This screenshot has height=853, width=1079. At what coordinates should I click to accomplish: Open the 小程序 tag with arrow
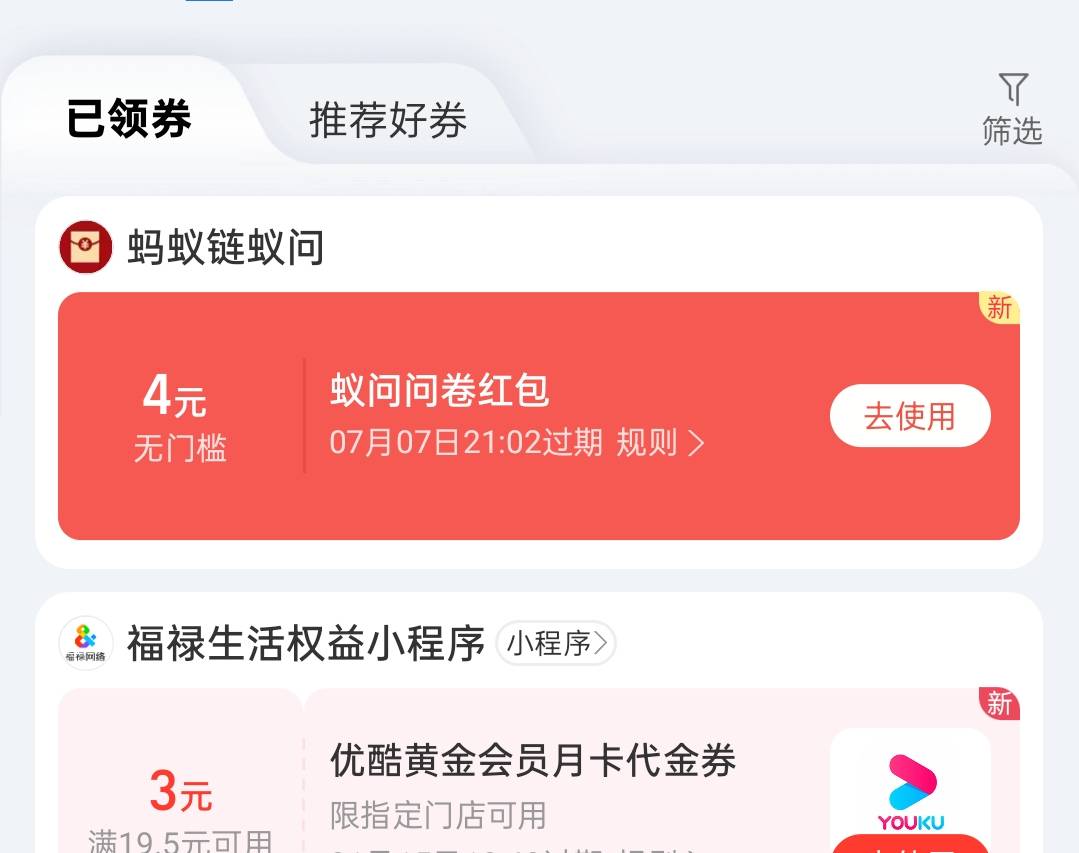(556, 644)
